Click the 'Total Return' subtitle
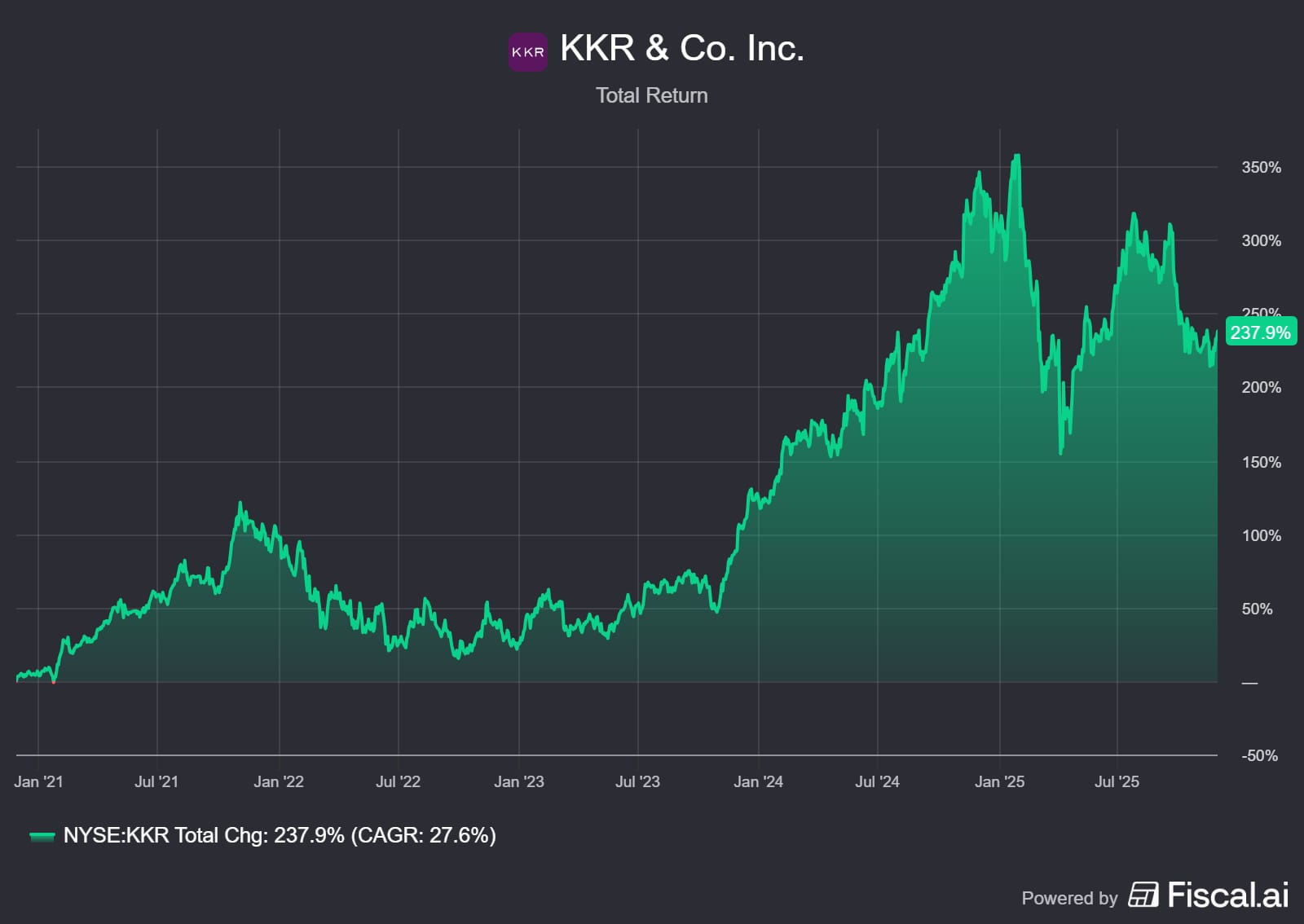1304x924 pixels. coord(651,95)
